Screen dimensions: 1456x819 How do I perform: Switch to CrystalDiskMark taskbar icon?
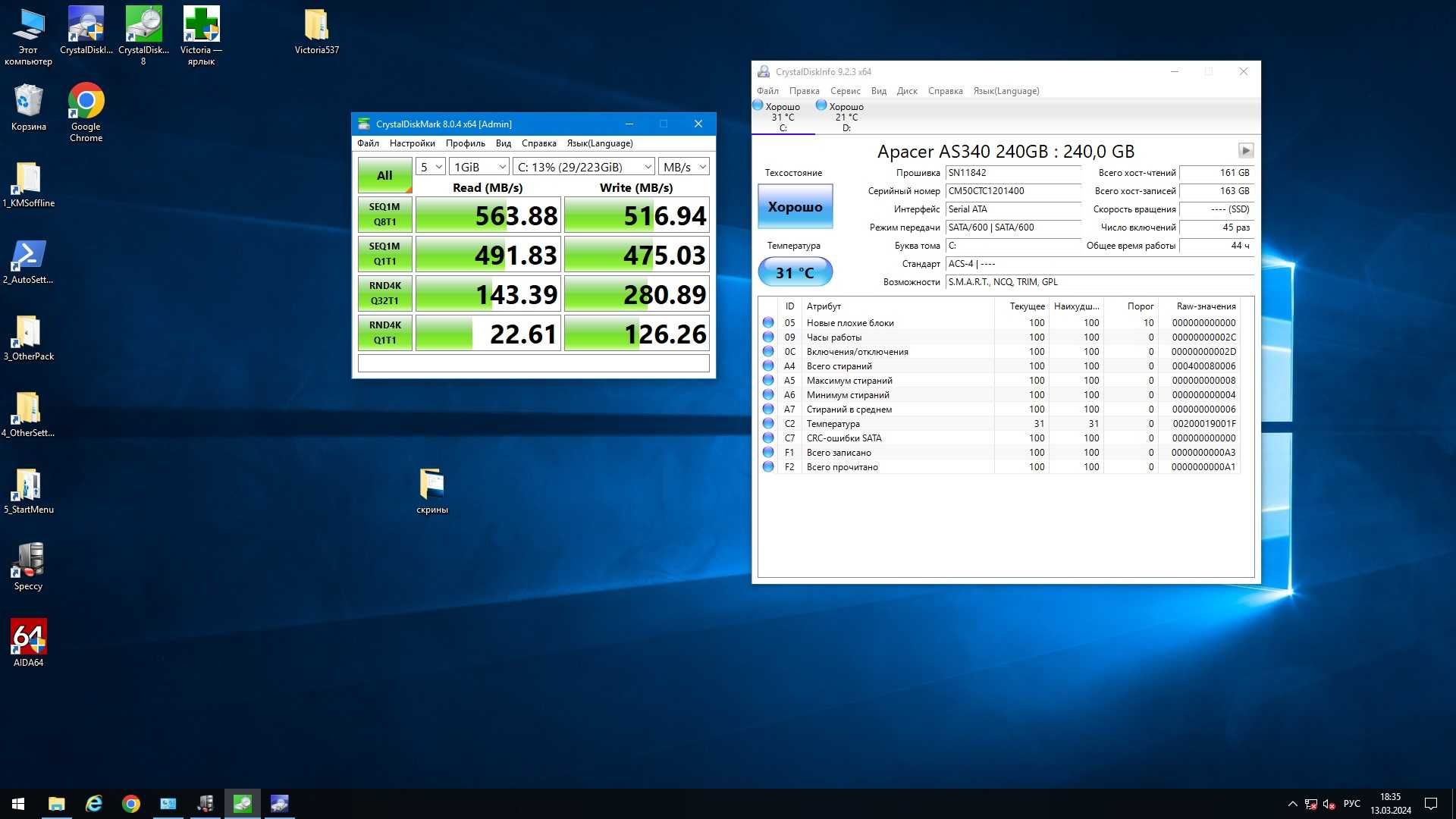242,804
